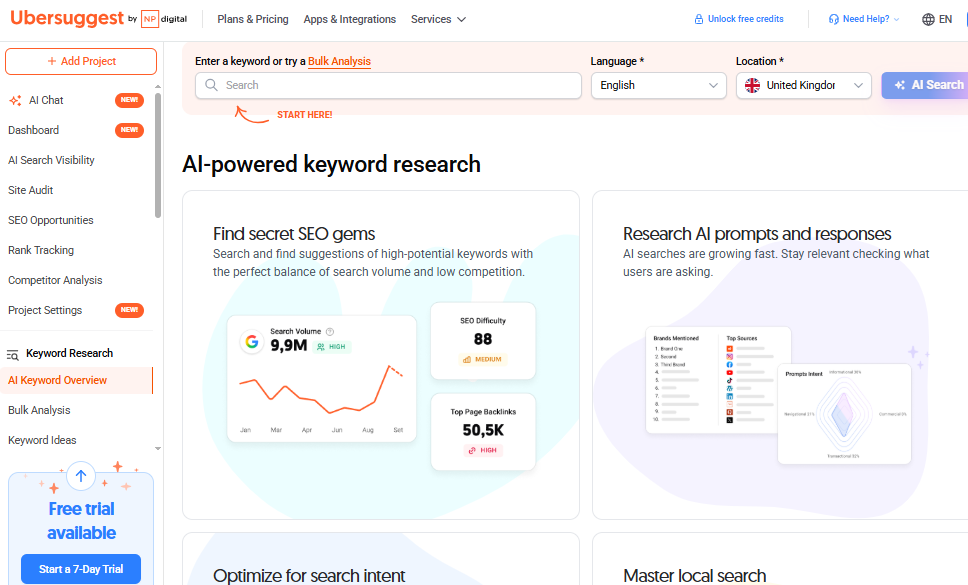Click the Keyword Research section icon
The image size is (968, 585).
pos(13,354)
